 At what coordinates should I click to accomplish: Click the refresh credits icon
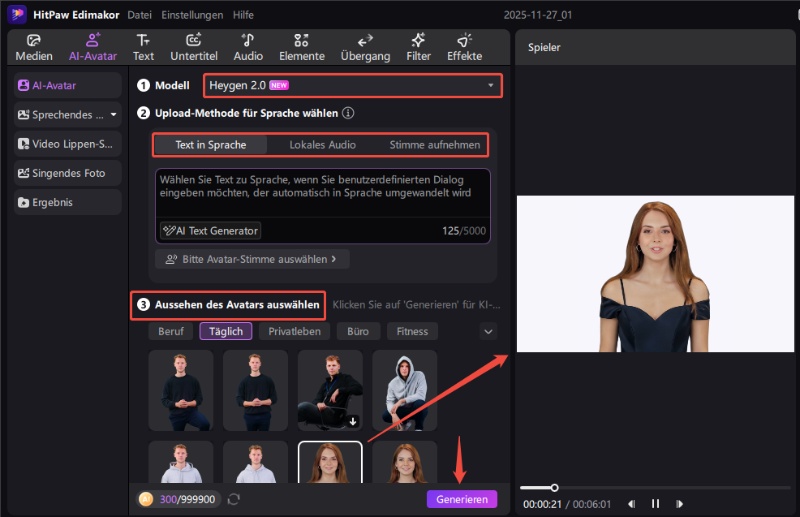click(234, 499)
